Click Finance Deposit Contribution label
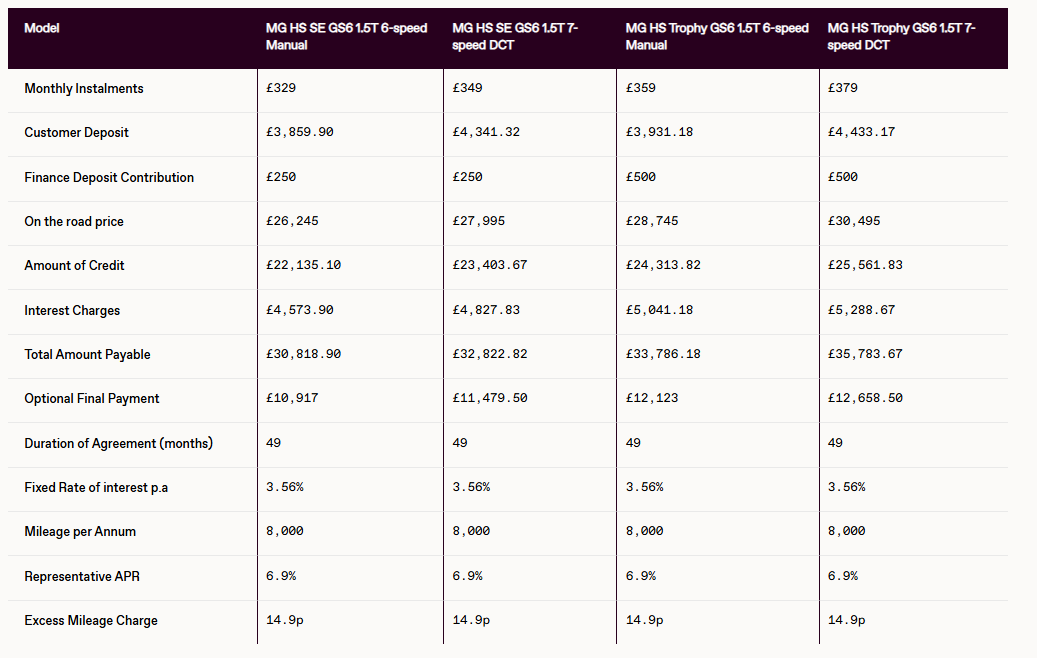The height and width of the screenshot is (658, 1037). (x=109, y=178)
